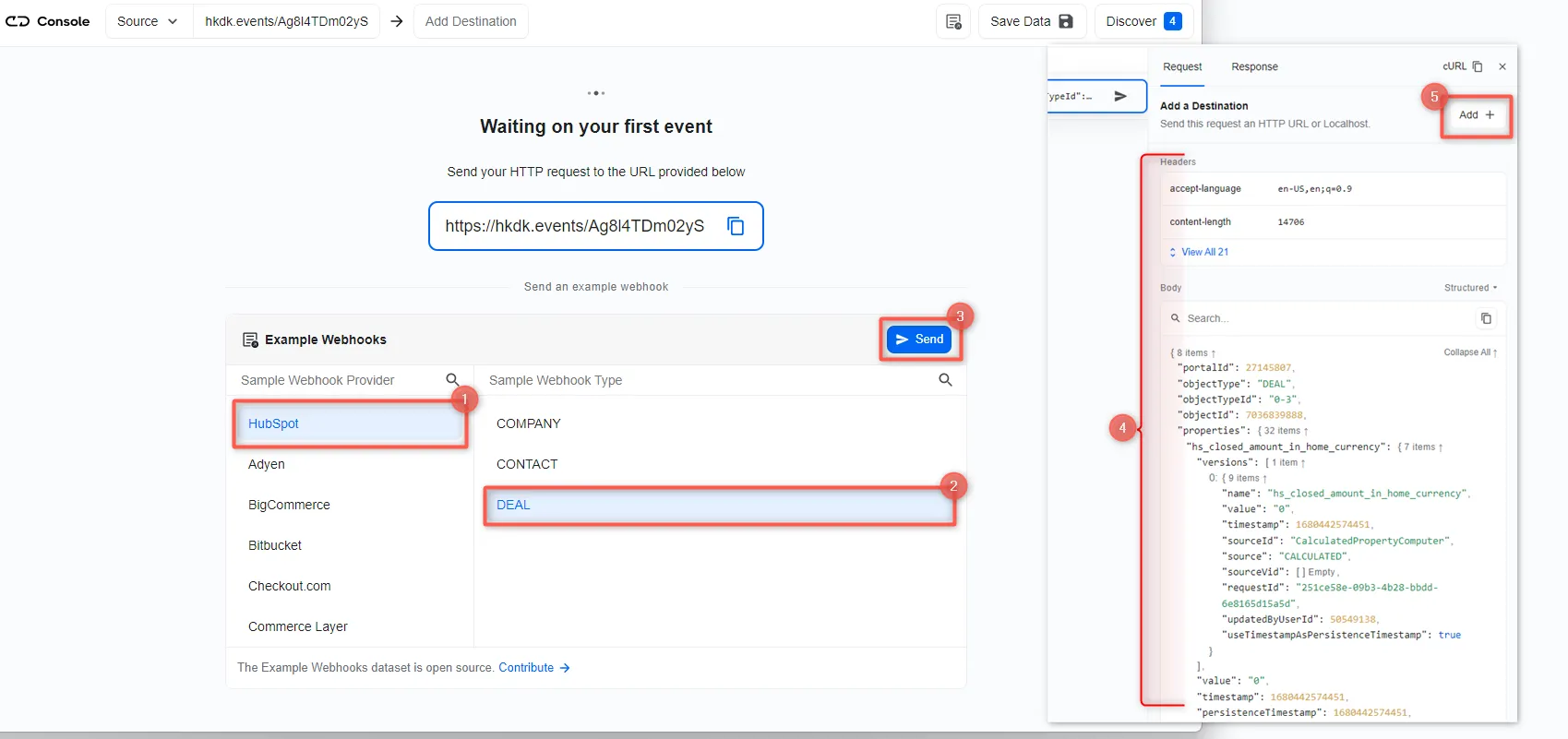Viewport: 1568px width, 739px height.
Task: Click Collapse All in the body viewer
Action: 1470,352
